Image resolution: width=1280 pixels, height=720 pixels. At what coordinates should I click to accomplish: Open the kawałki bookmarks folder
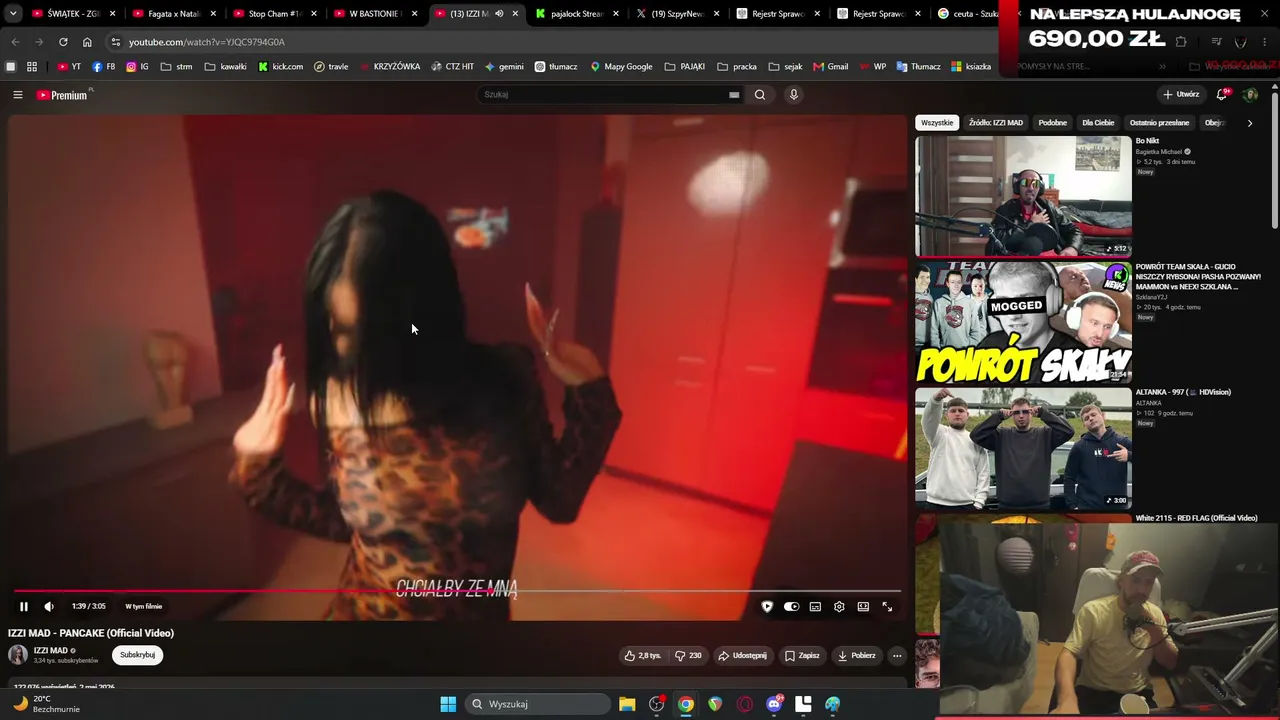click(226, 67)
